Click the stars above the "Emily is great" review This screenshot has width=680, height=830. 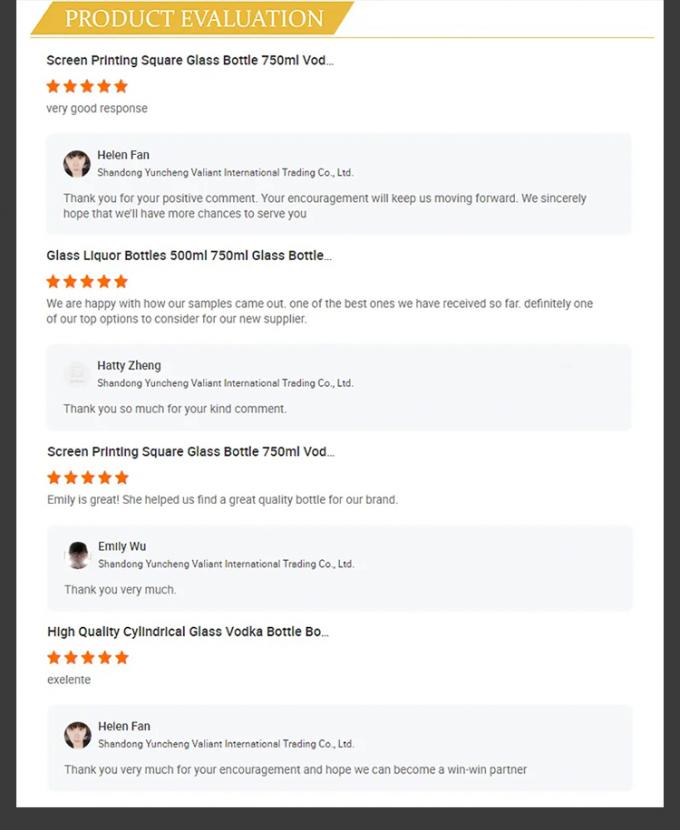(x=88, y=477)
